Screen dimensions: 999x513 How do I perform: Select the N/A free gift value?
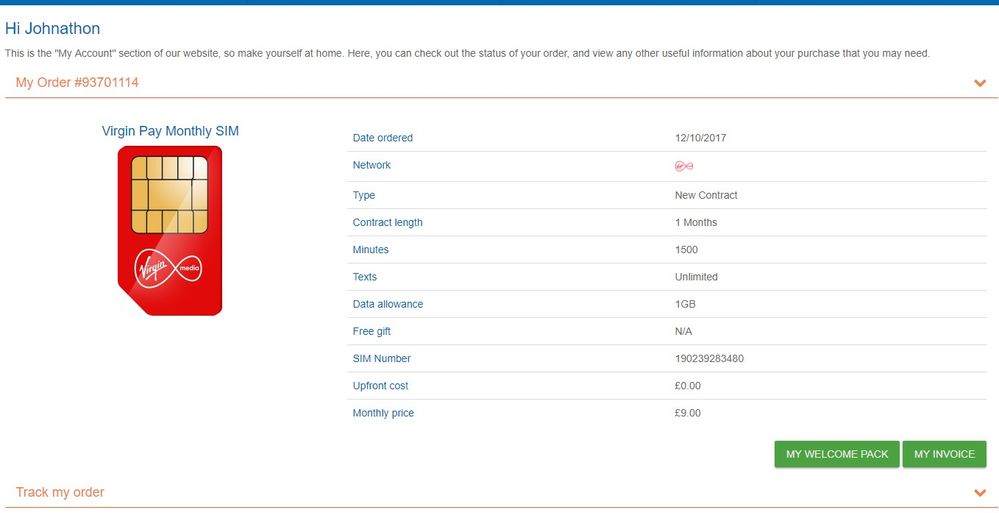683,332
